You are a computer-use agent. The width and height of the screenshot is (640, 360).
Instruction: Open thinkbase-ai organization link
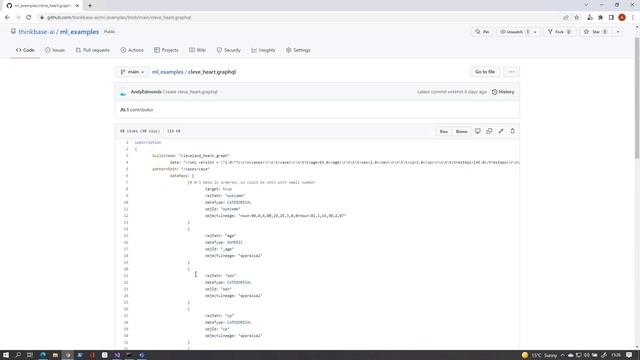click(36, 32)
